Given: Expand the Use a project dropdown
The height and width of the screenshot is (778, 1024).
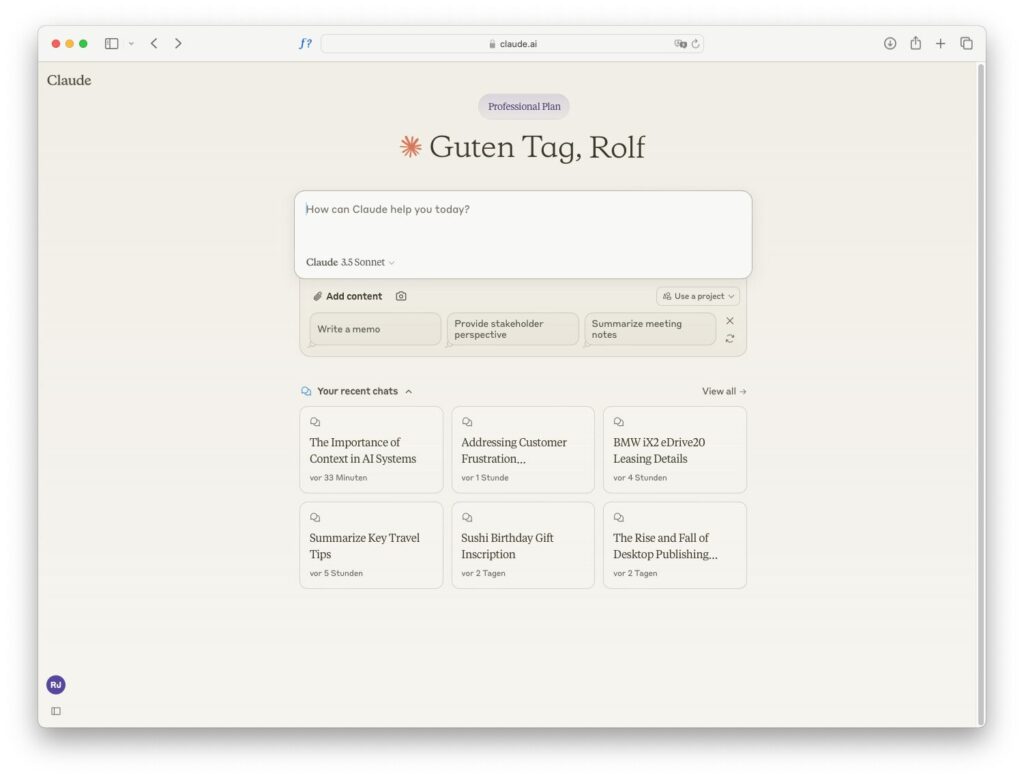Looking at the screenshot, I should (x=697, y=296).
